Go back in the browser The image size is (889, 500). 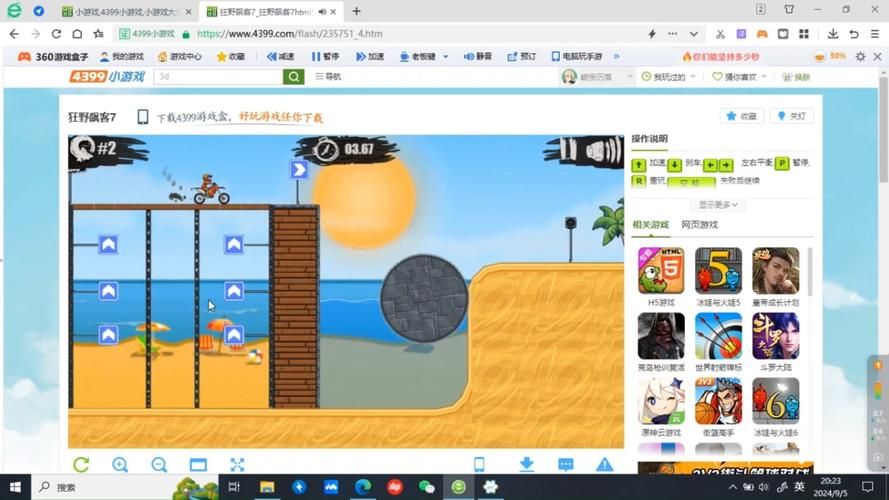pos(14,34)
